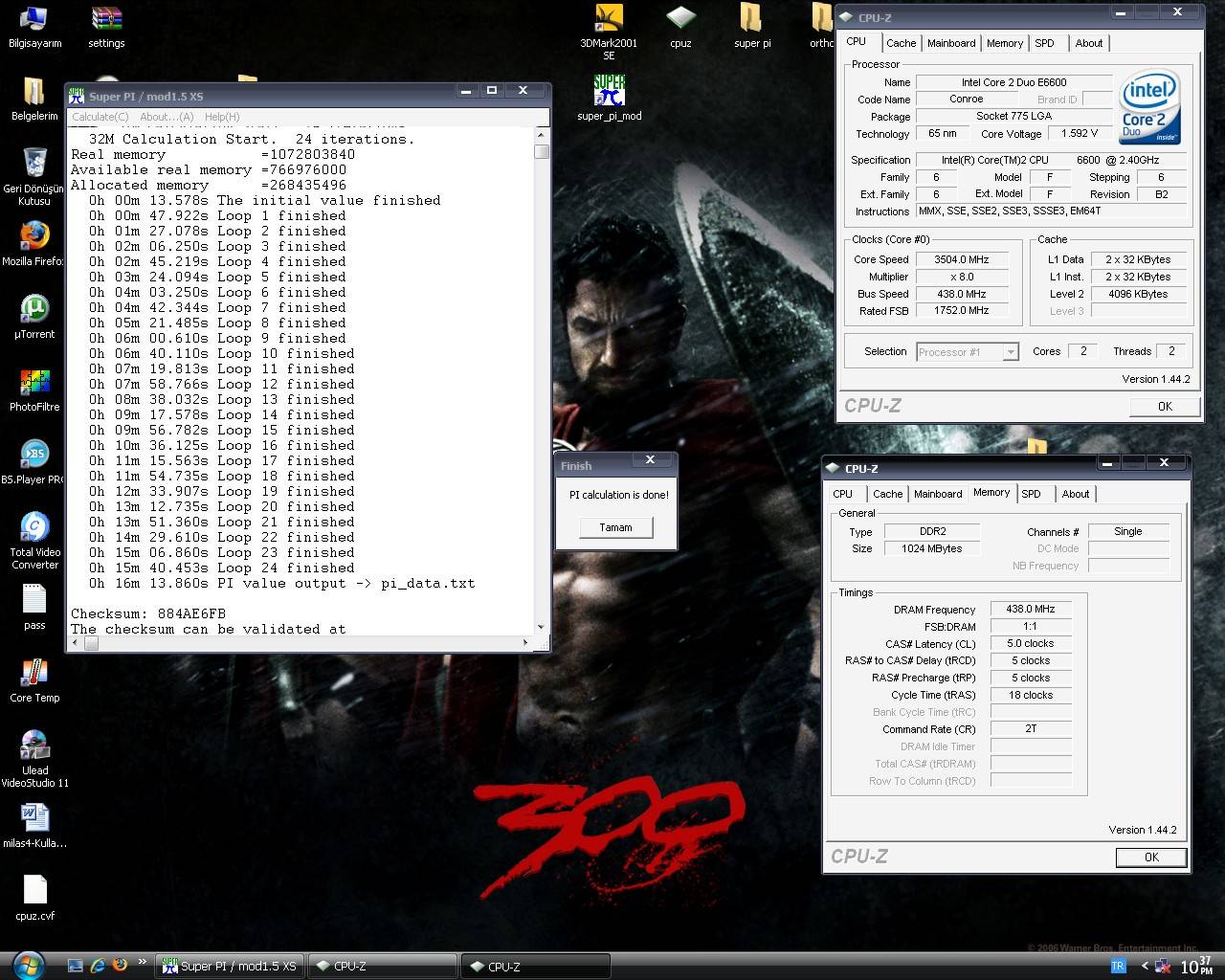Click Show Desktop in quick launch
Image resolution: width=1225 pixels, height=980 pixels.
tap(76, 966)
